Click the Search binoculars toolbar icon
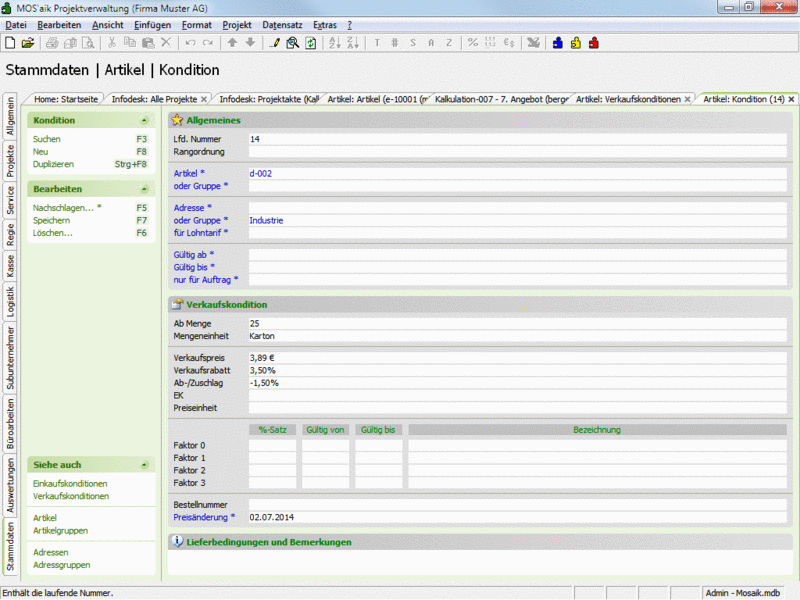 [292, 43]
